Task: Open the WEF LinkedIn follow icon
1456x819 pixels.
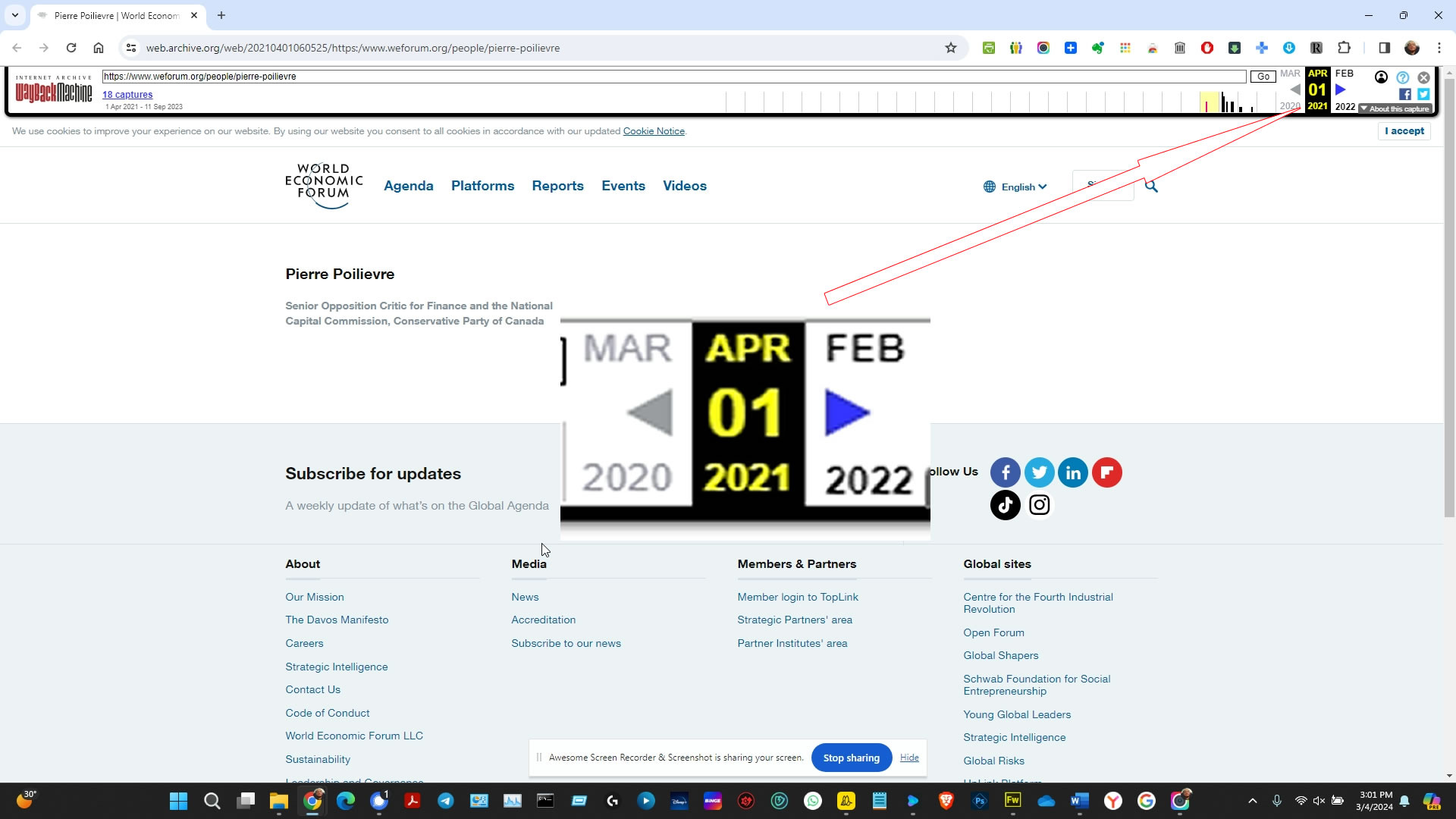Action: click(1072, 473)
